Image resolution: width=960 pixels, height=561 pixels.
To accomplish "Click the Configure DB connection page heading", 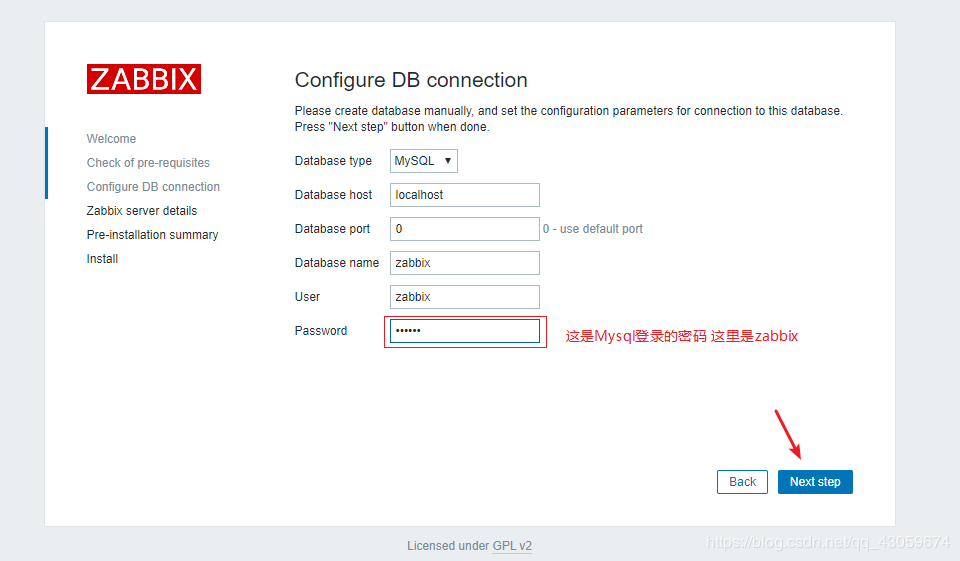I will point(411,80).
